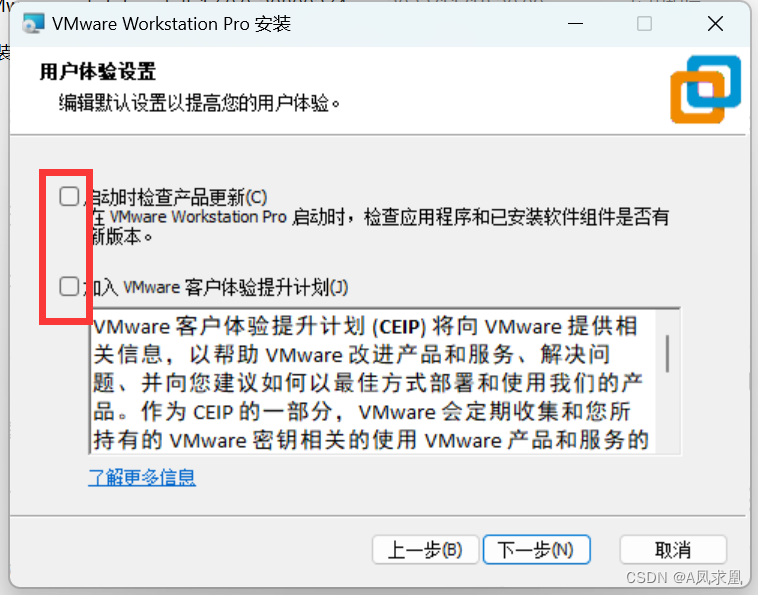This screenshot has height=595, width=758.
Task: Click the scrollbar track below the thumb
Action: [x=668, y=413]
